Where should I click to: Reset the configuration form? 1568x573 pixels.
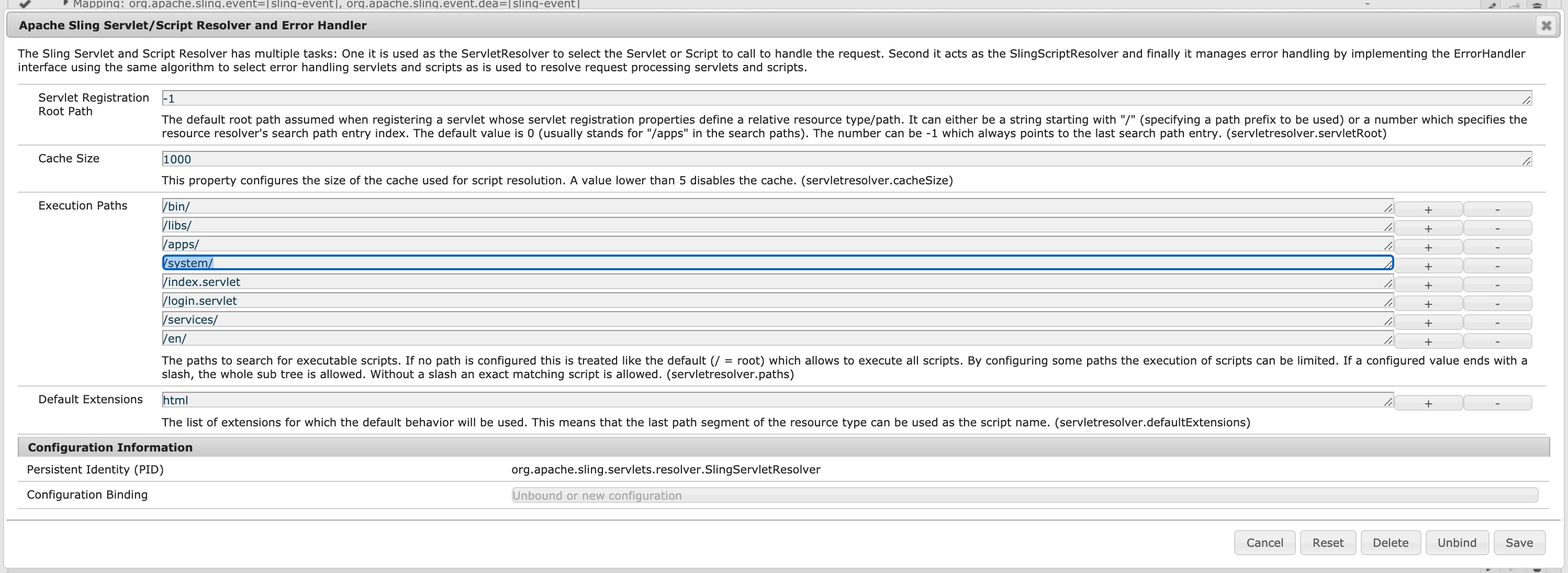pos(1328,543)
